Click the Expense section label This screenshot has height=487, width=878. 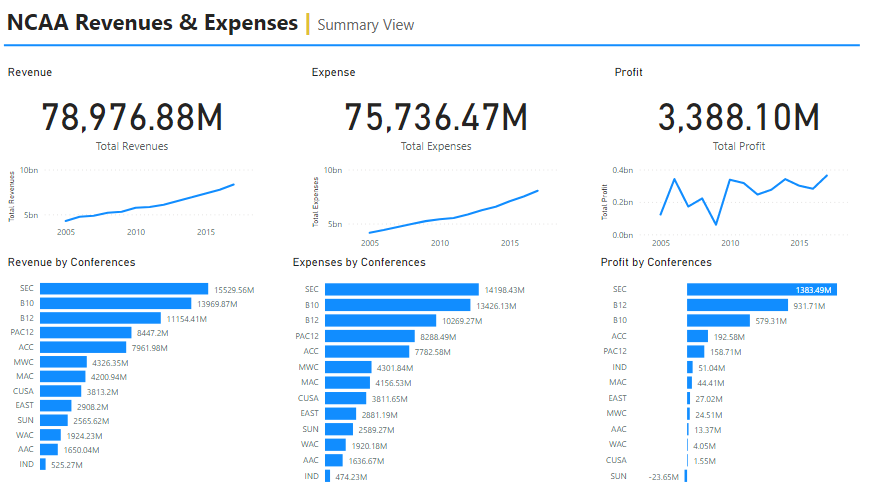coord(333,72)
